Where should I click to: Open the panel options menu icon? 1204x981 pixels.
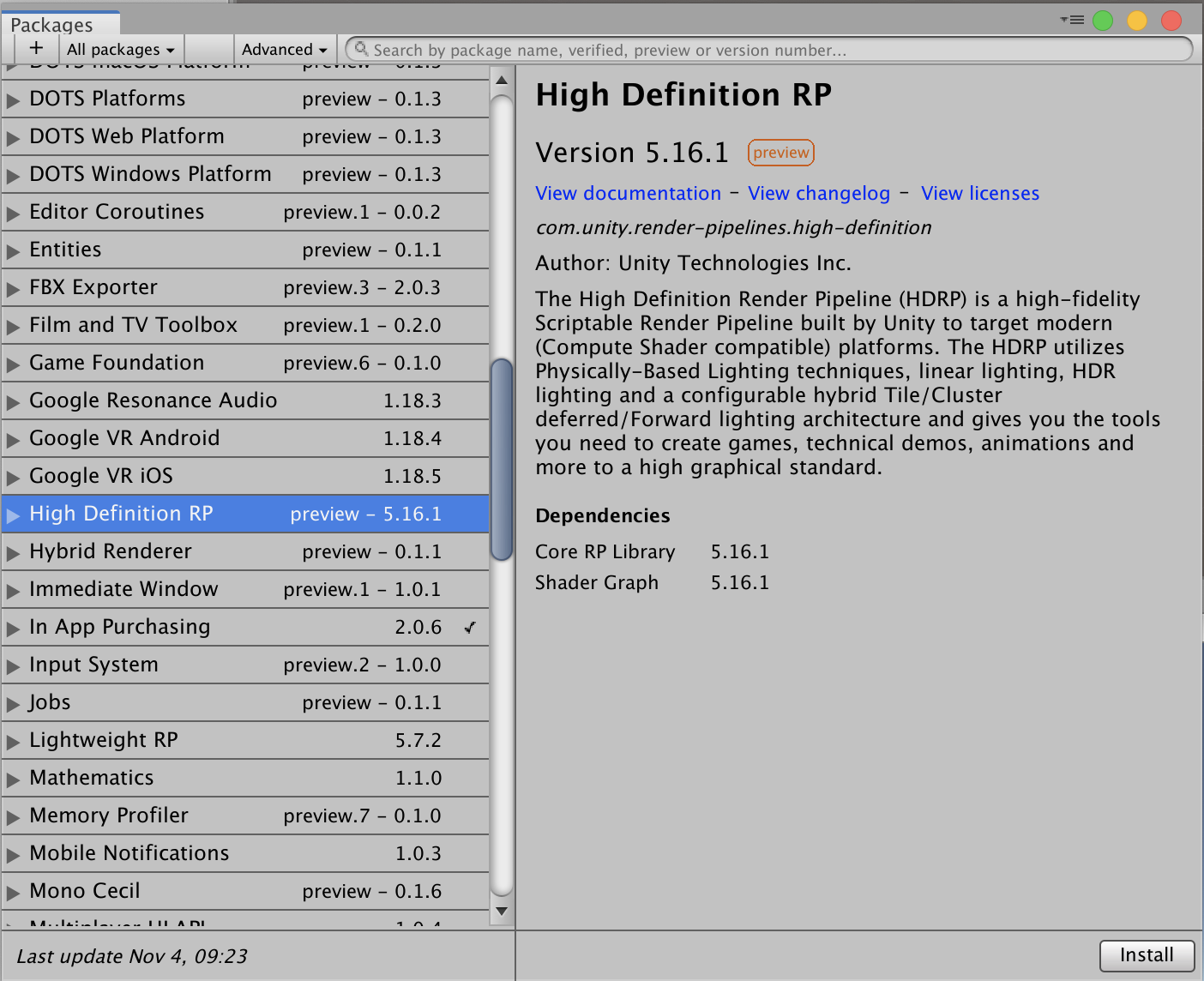point(1072,20)
